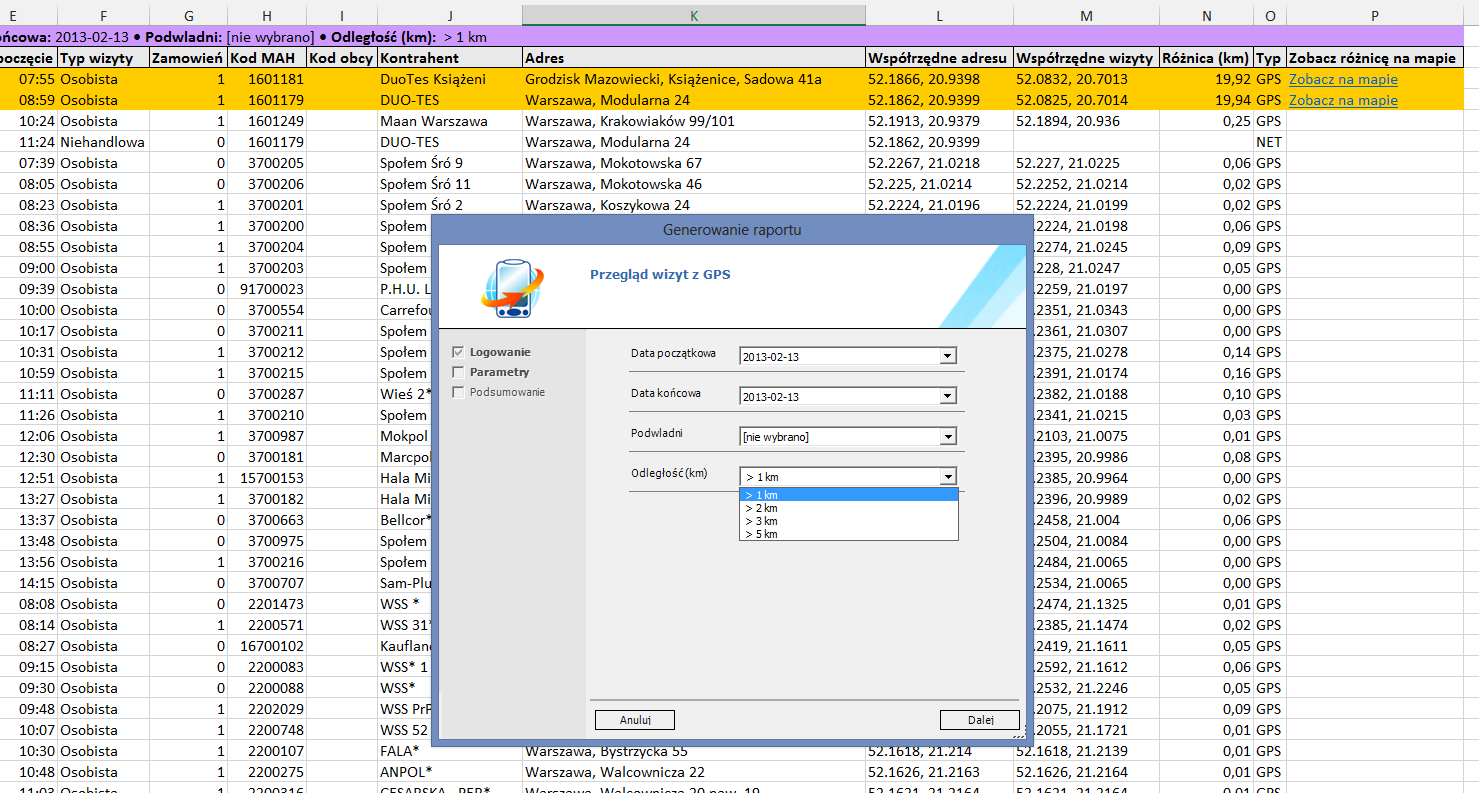Click the Dalej button
The image size is (1479, 793).
click(x=979, y=720)
